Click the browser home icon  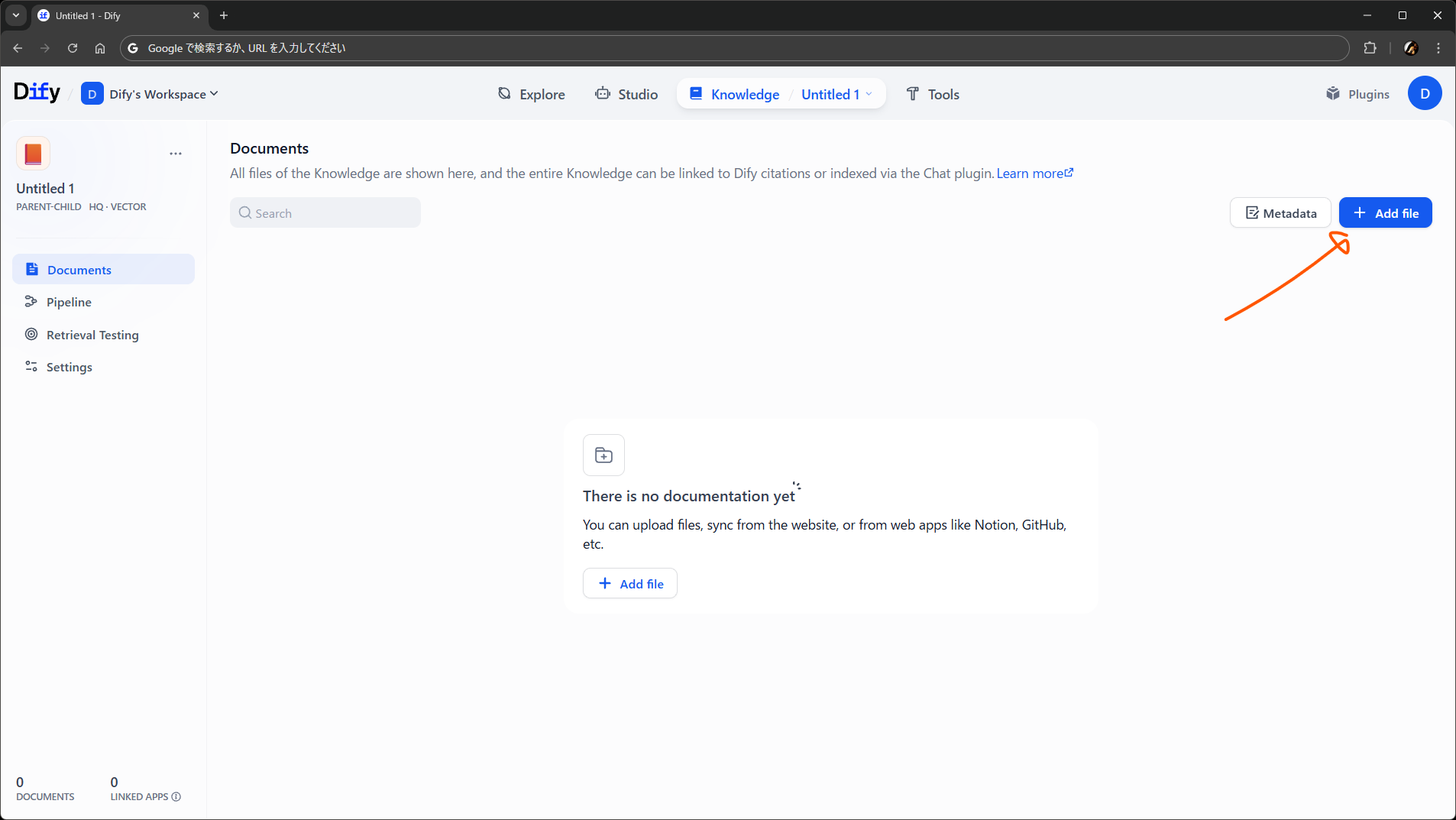[100, 48]
